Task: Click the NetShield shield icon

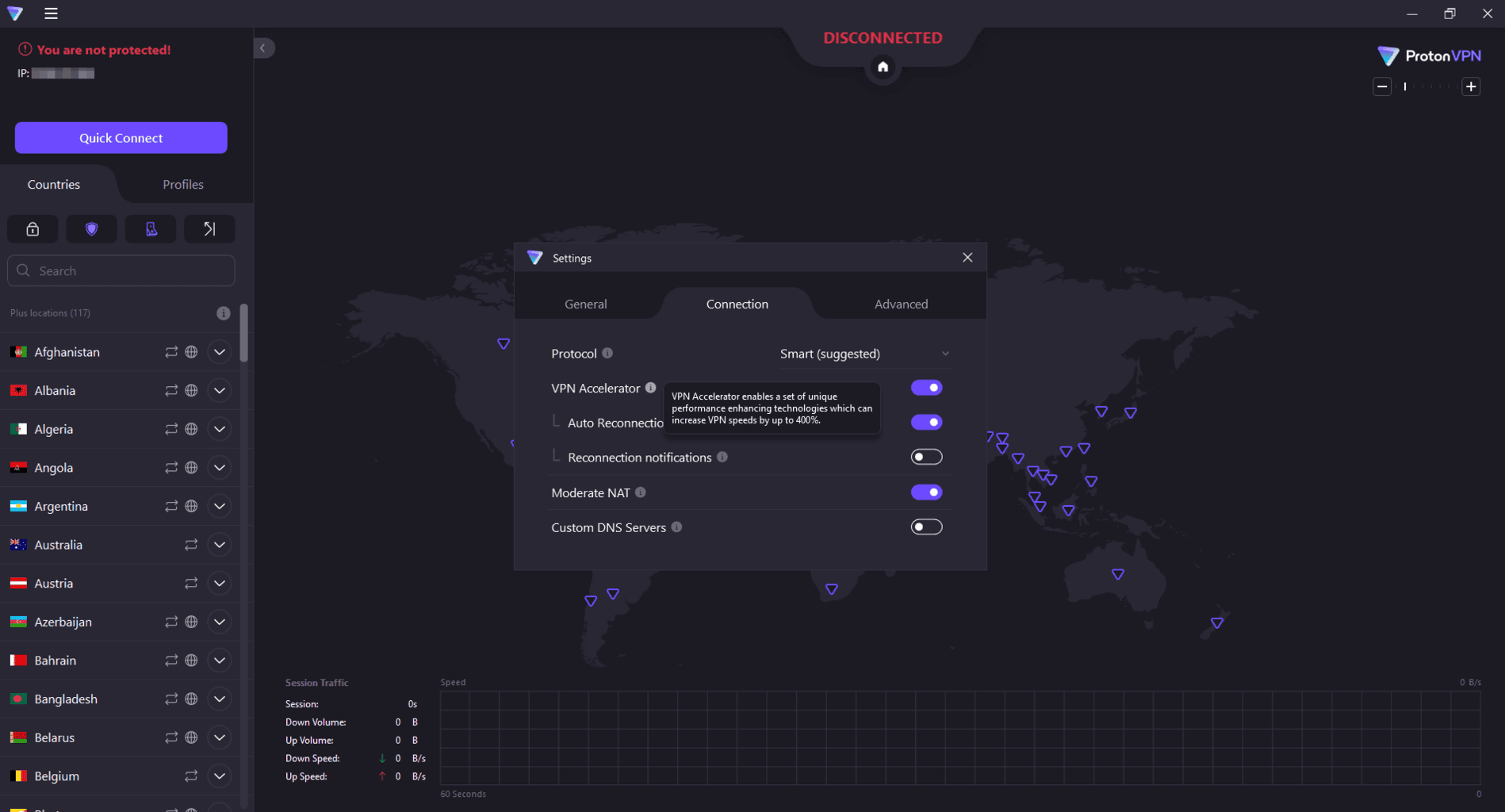Action: (91, 229)
